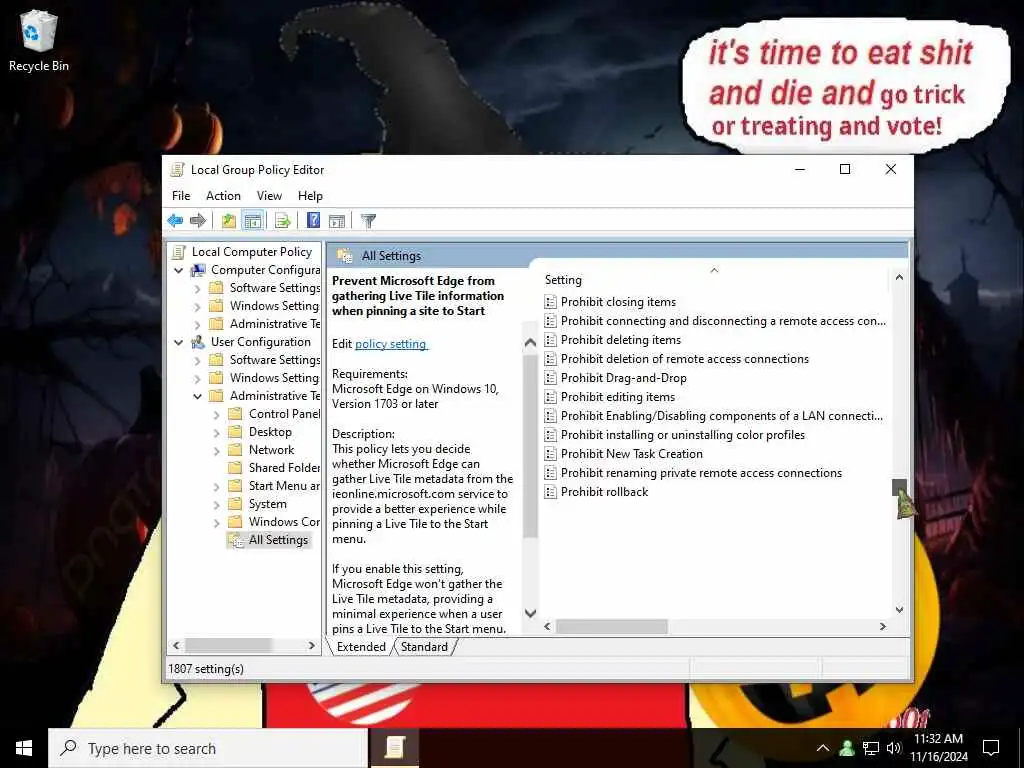Select Shared Folders tree item

(284, 468)
